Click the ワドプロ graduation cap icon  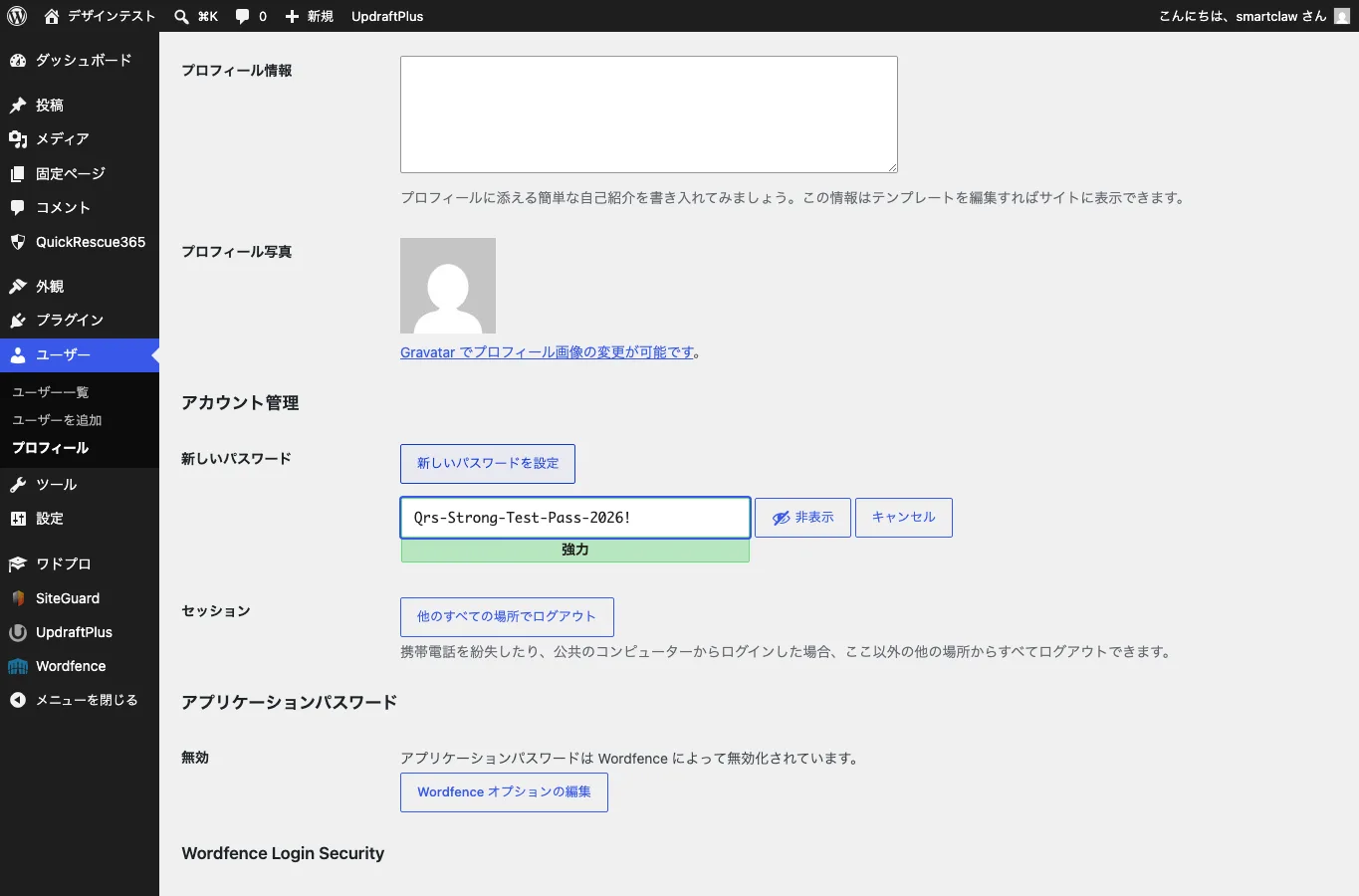(x=18, y=564)
